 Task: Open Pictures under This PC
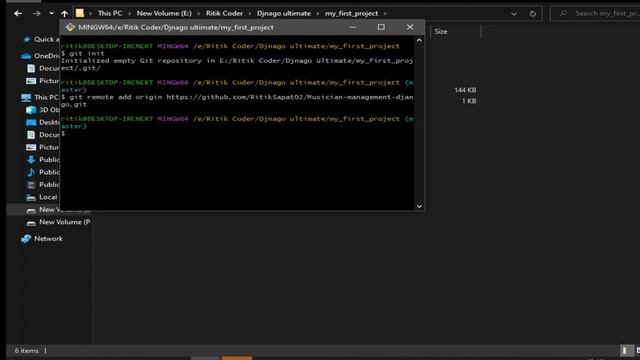[49, 147]
